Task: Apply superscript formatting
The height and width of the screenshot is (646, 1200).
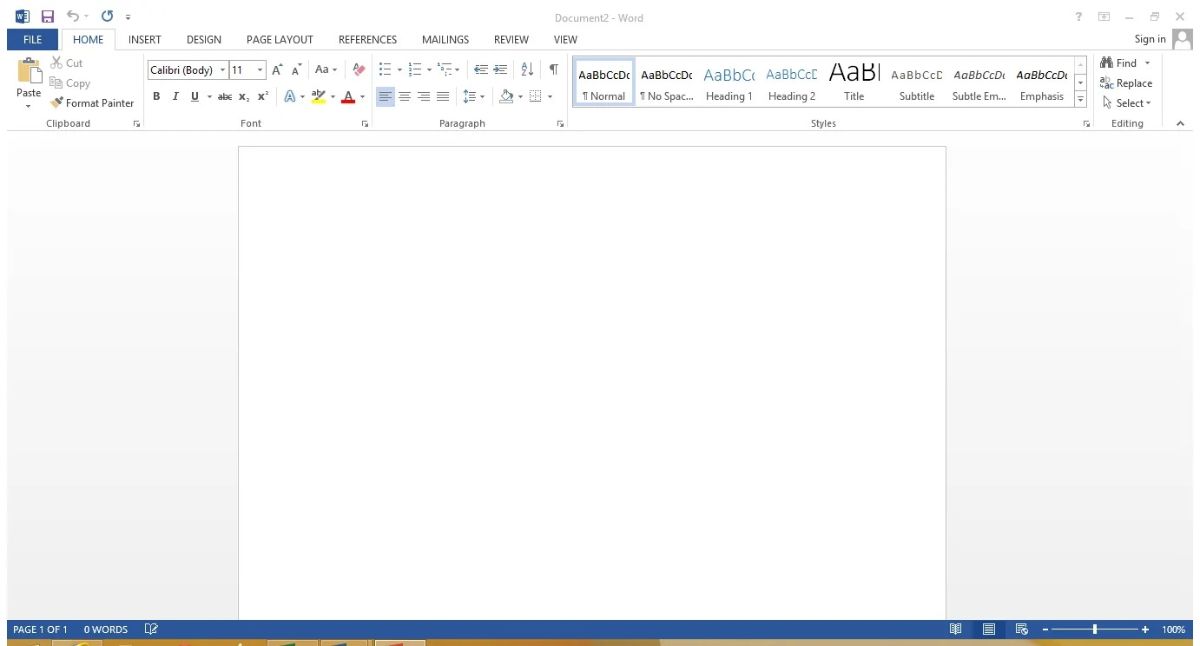Action: (262, 97)
